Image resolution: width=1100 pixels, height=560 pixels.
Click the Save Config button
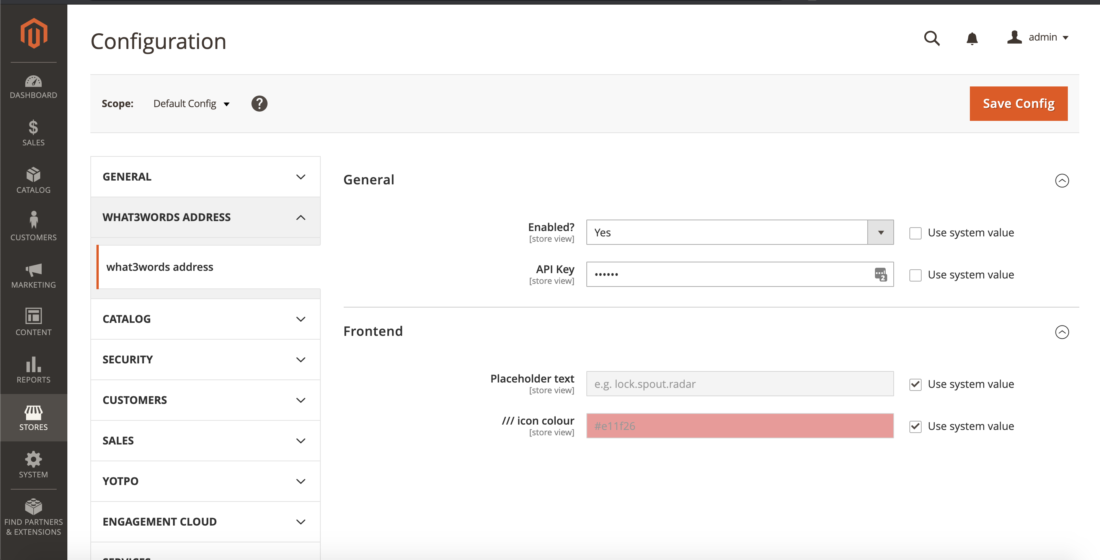point(1019,104)
